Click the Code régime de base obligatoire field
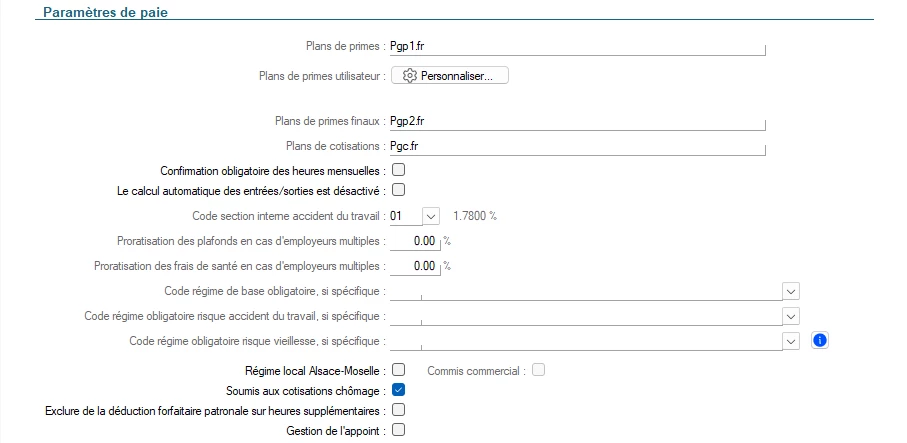This screenshot has height=443, width=907. tap(585, 291)
